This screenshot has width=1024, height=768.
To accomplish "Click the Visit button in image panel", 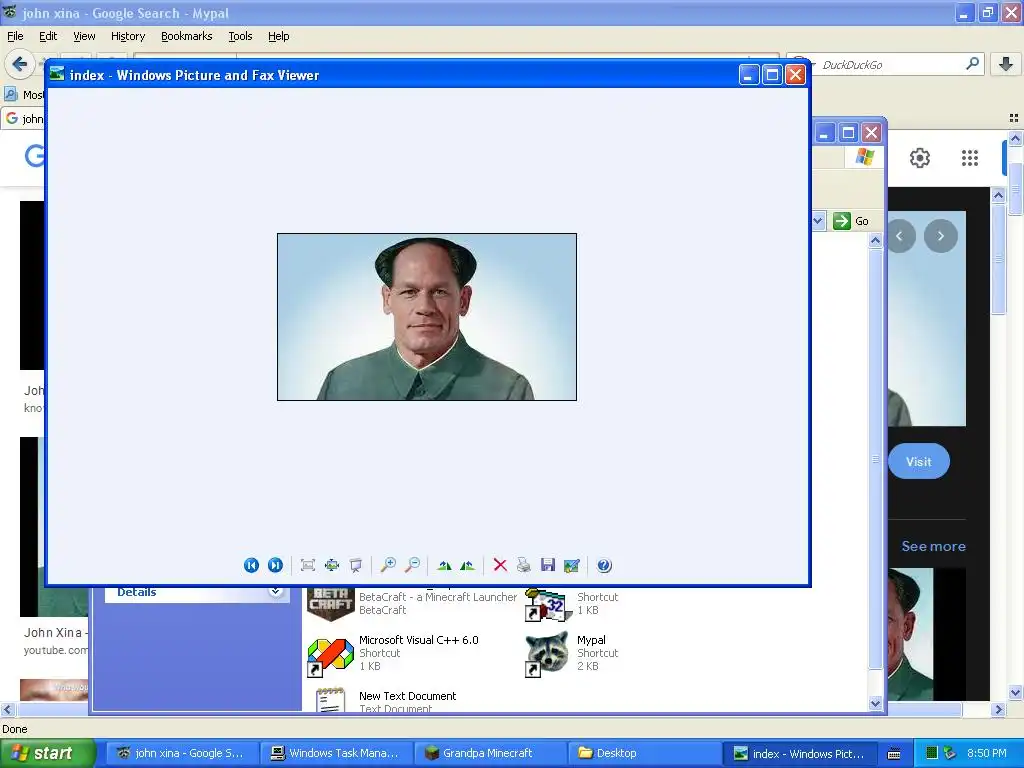I will click(x=919, y=461).
